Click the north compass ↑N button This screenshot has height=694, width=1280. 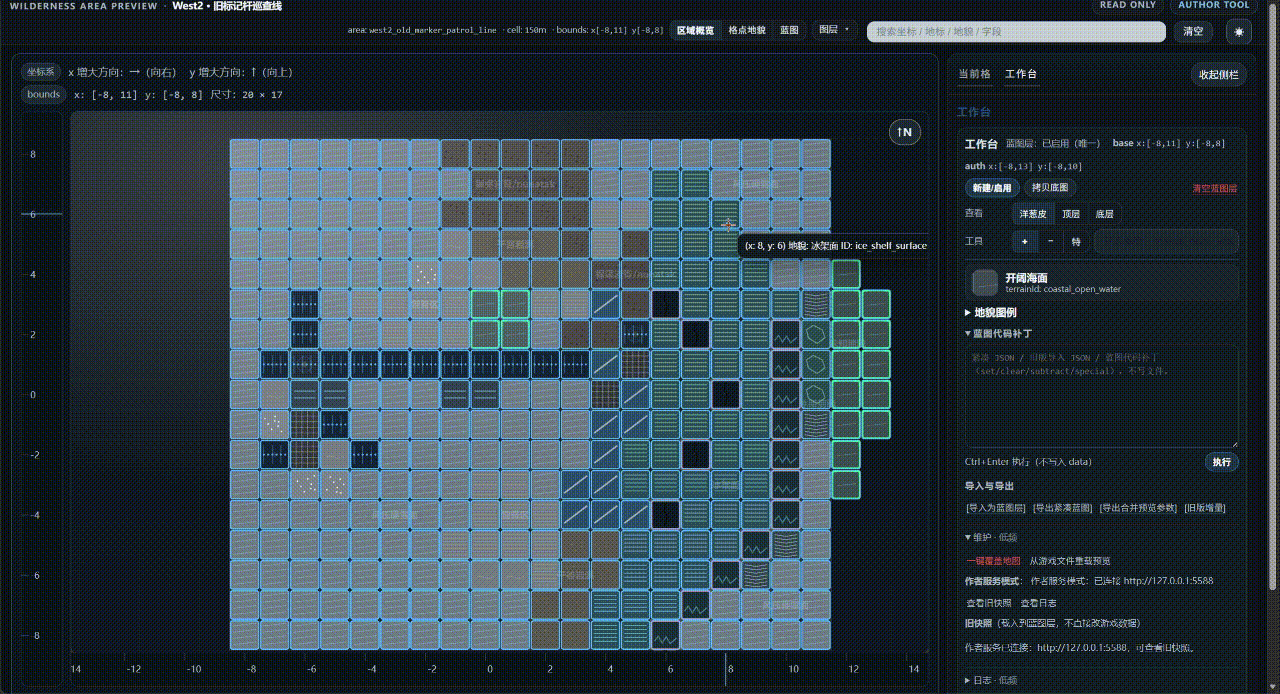(905, 132)
